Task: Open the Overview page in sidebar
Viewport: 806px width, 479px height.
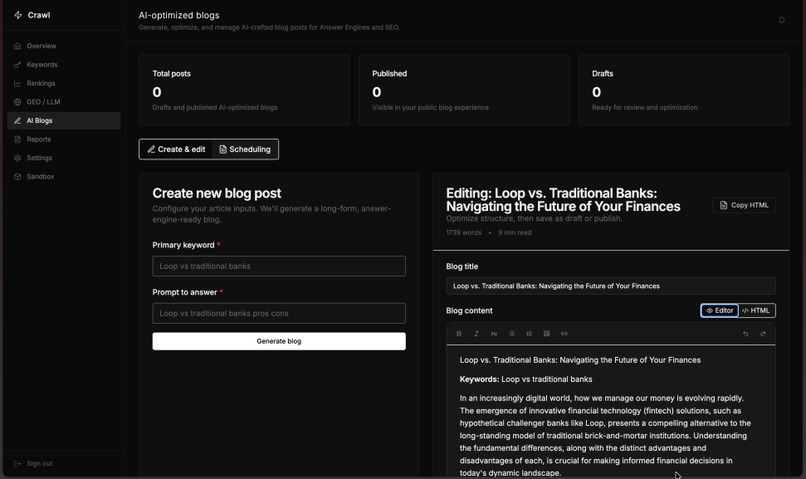Action: [64, 46]
